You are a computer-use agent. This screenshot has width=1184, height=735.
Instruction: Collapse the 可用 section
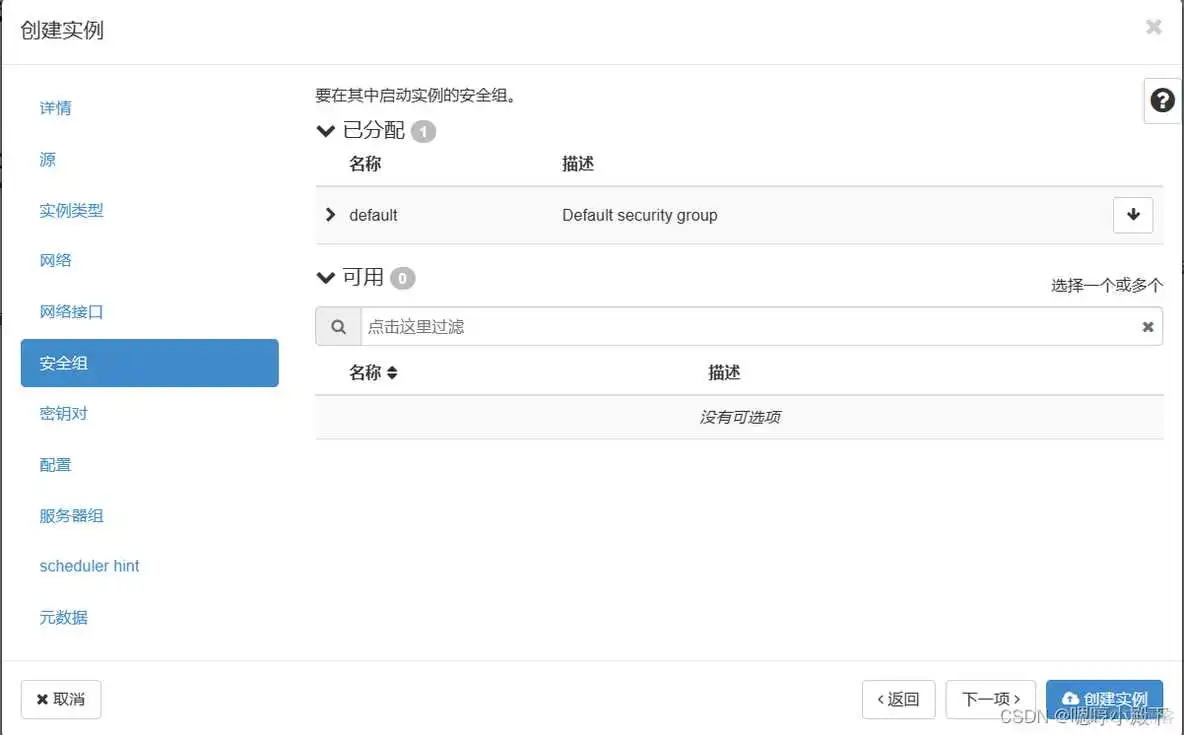[325, 277]
